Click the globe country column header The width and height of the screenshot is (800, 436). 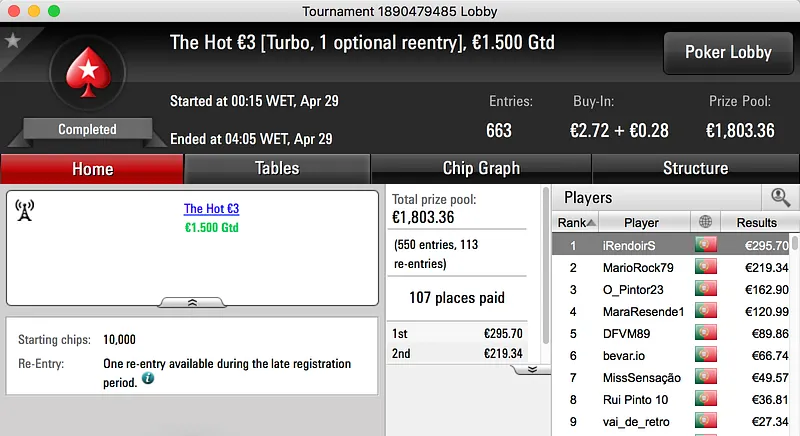coord(707,222)
